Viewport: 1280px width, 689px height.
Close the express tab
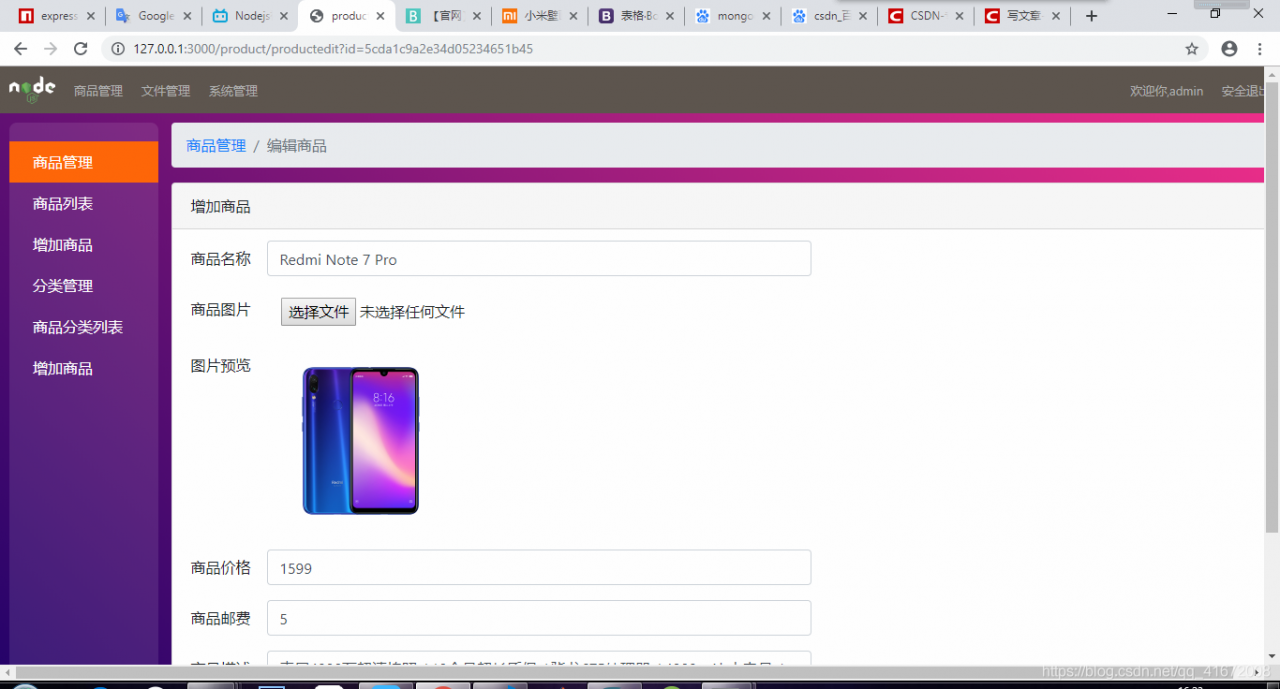91,16
